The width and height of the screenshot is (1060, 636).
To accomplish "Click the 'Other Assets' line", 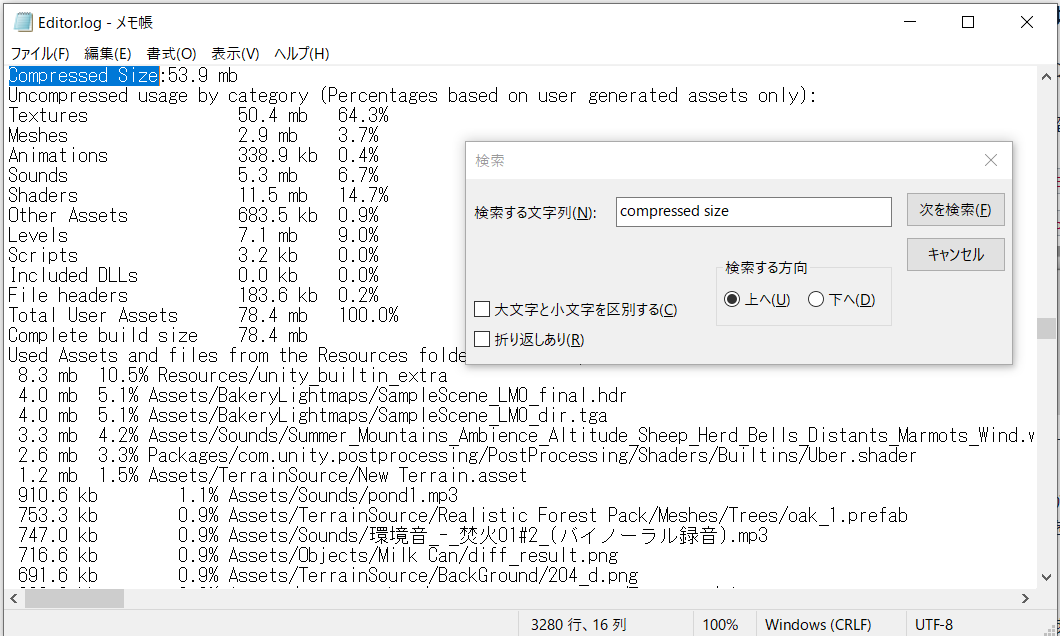I will (193, 216).
